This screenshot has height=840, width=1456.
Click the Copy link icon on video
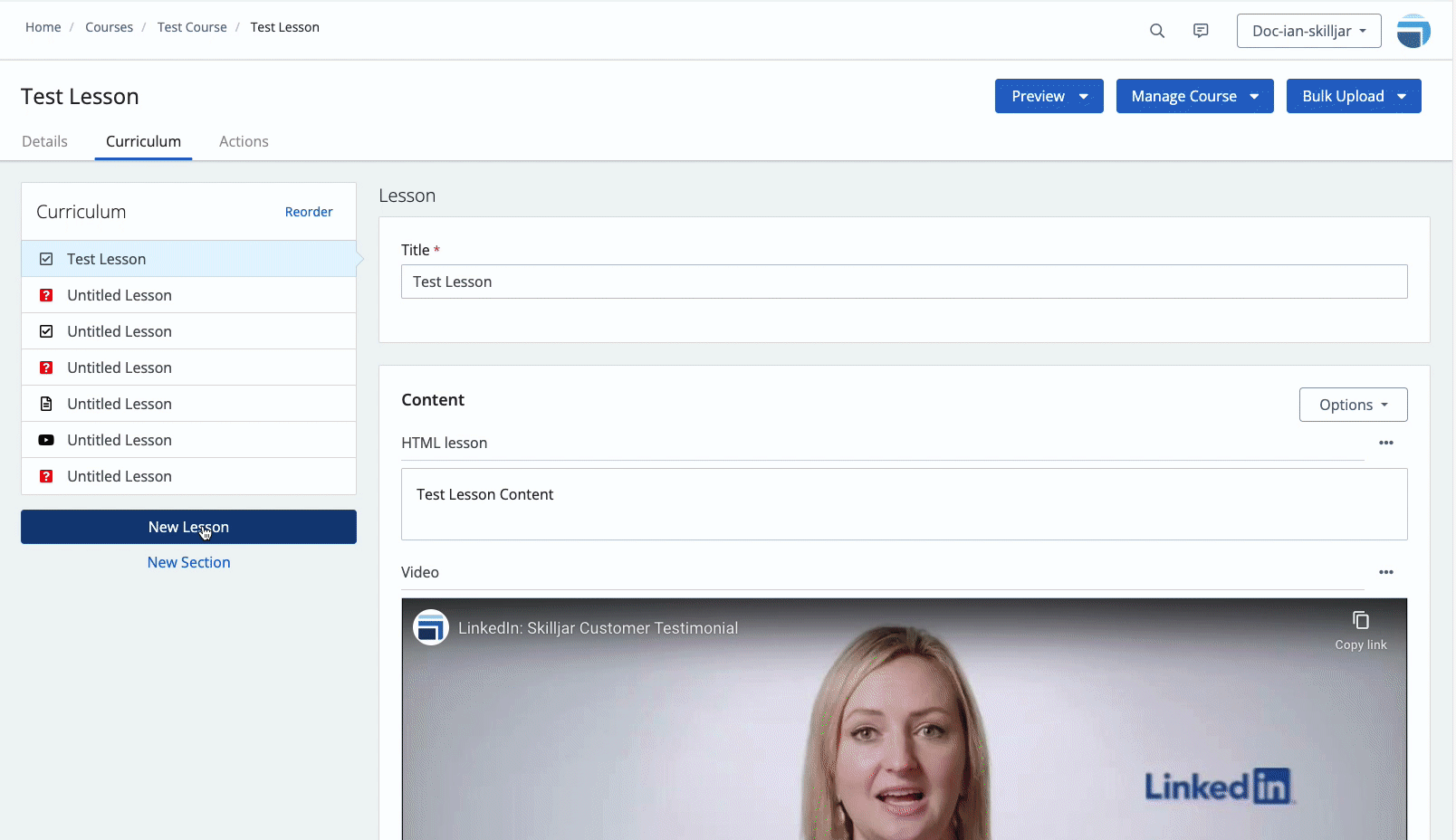point(1361,621)
